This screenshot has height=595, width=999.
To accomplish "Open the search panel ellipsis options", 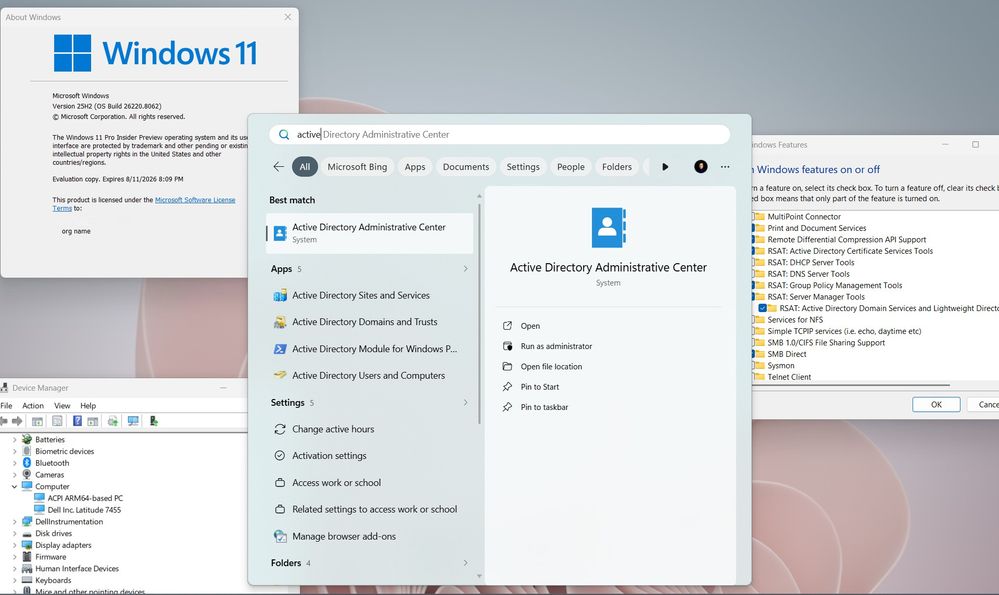I will click(x=725, y=166).
